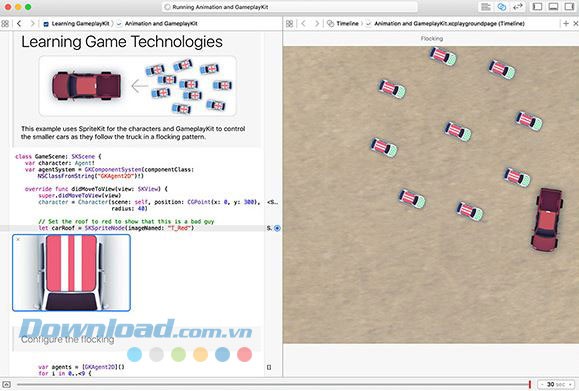Viewport: 579px width, 391px height.
Task: Click the truck illustration in documentation
Action: pos(86,86)
